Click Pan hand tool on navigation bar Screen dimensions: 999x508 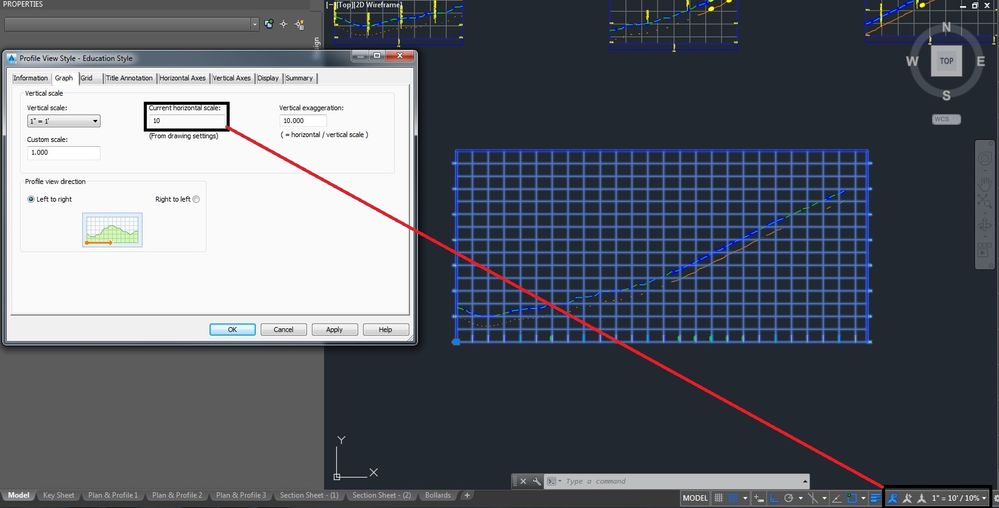(984, 184)
